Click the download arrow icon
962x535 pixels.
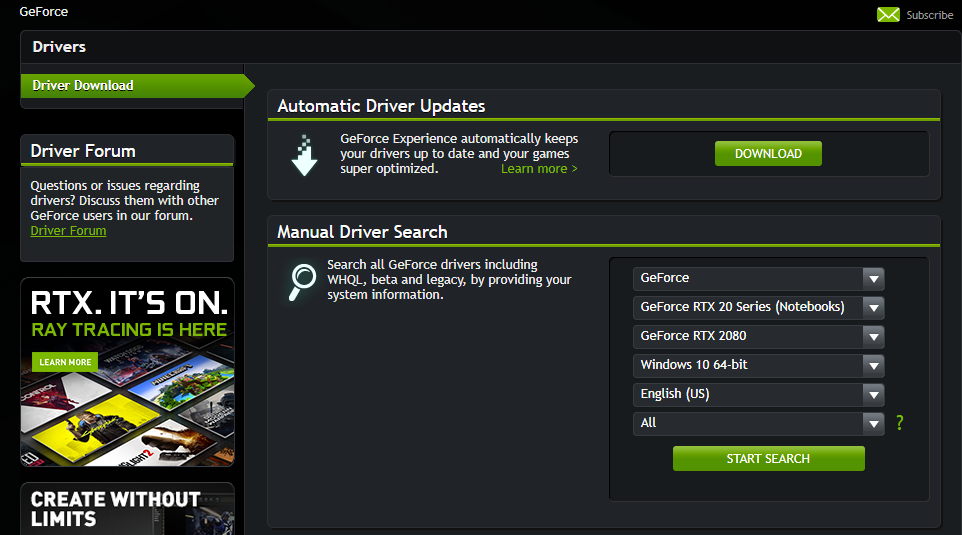click(x=304, y=157)
